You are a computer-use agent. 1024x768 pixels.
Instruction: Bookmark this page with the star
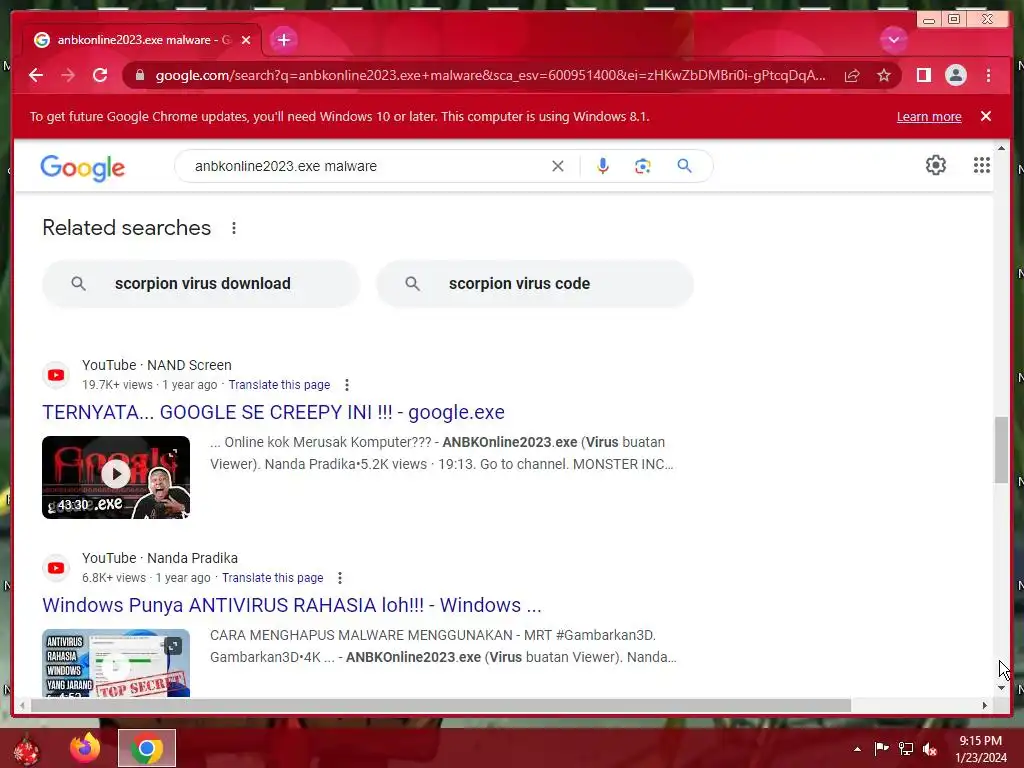pos(884,75)
